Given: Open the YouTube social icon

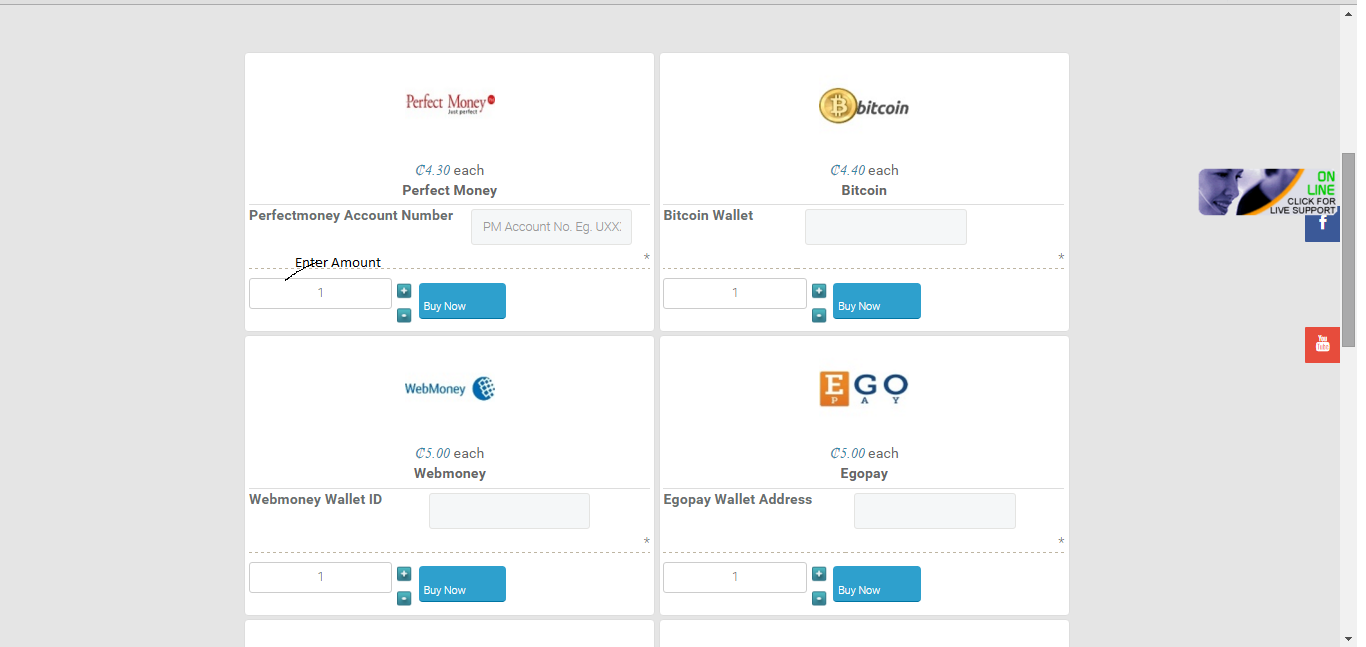Looking at the screenshot, I should pyautogui.click(x=1322, y=345).
